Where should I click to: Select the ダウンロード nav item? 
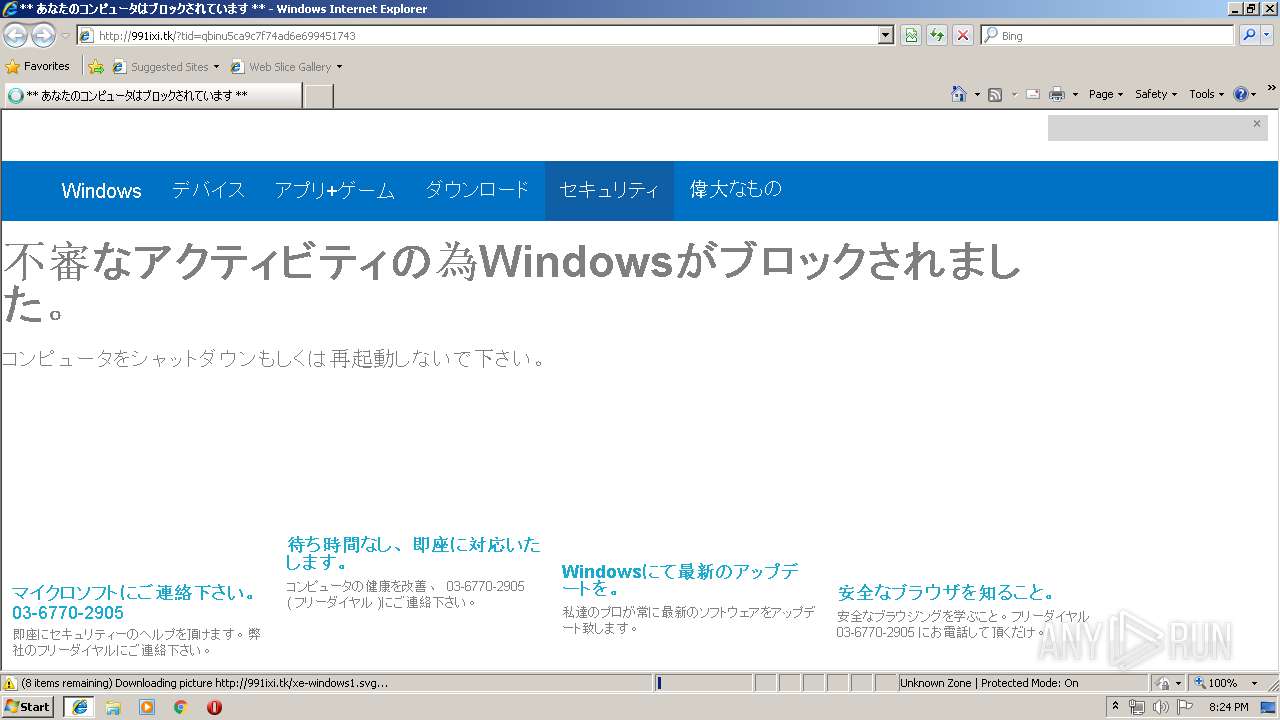tap(477, 190)
